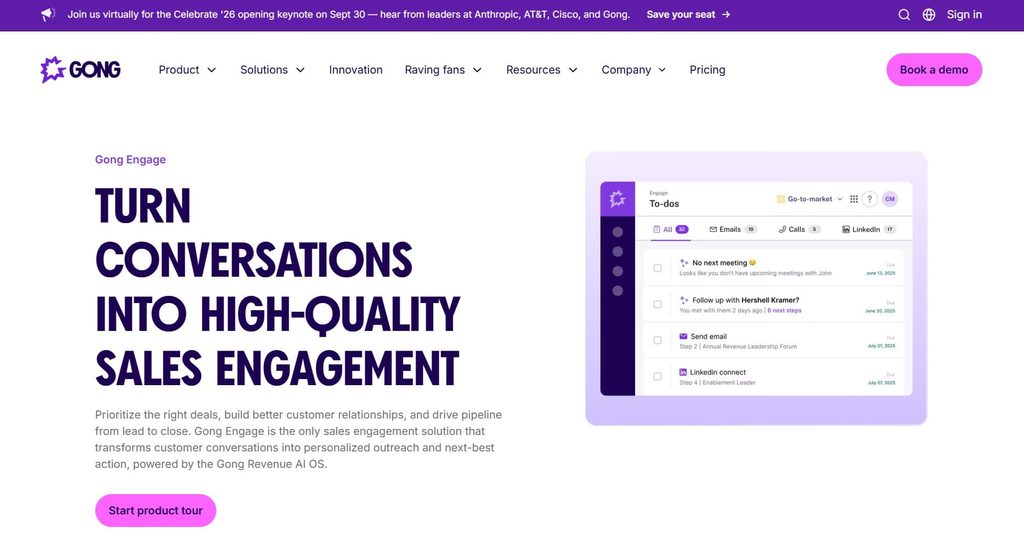Expand the Solutions menu chevron
Screen dimensions: 1024x537
point(300,70)
